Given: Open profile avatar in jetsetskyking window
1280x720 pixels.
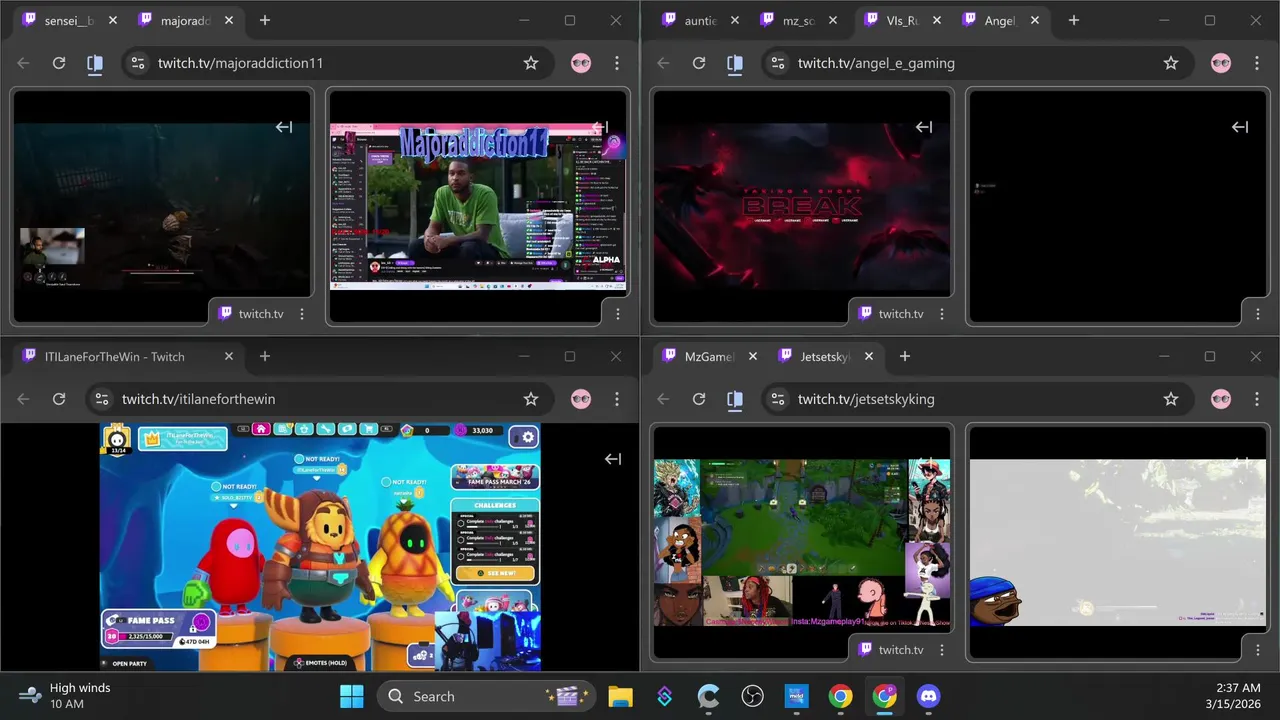Looking at the screenshot, I should [1221, 399].
